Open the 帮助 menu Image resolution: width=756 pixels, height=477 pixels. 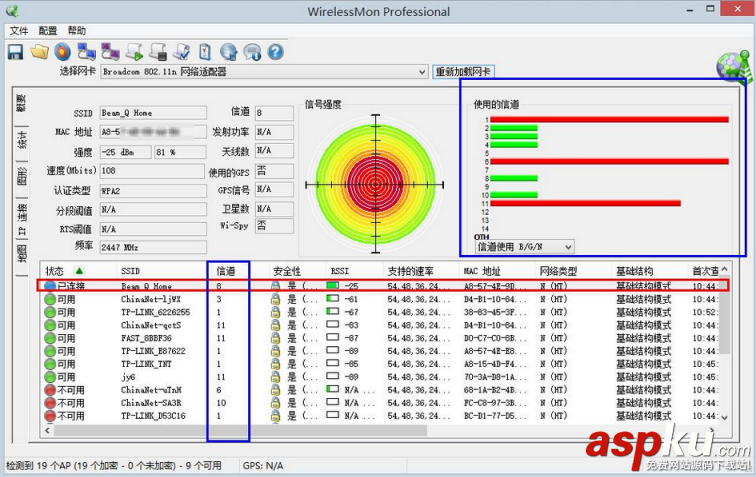coord(77,31)
